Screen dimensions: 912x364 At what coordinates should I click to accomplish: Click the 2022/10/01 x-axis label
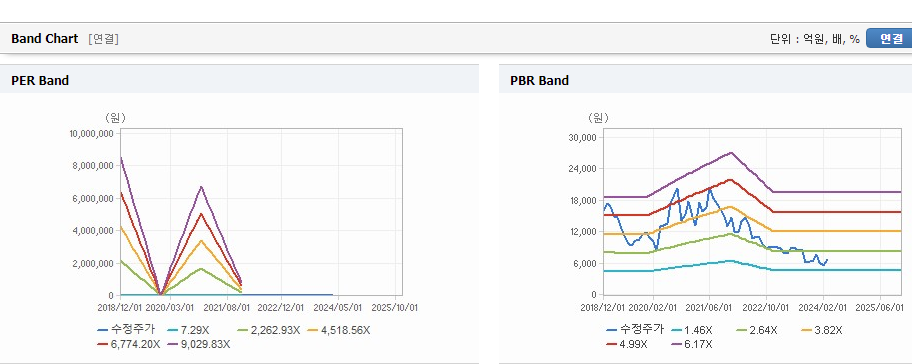pyautogui.click(x=767, y=307)
